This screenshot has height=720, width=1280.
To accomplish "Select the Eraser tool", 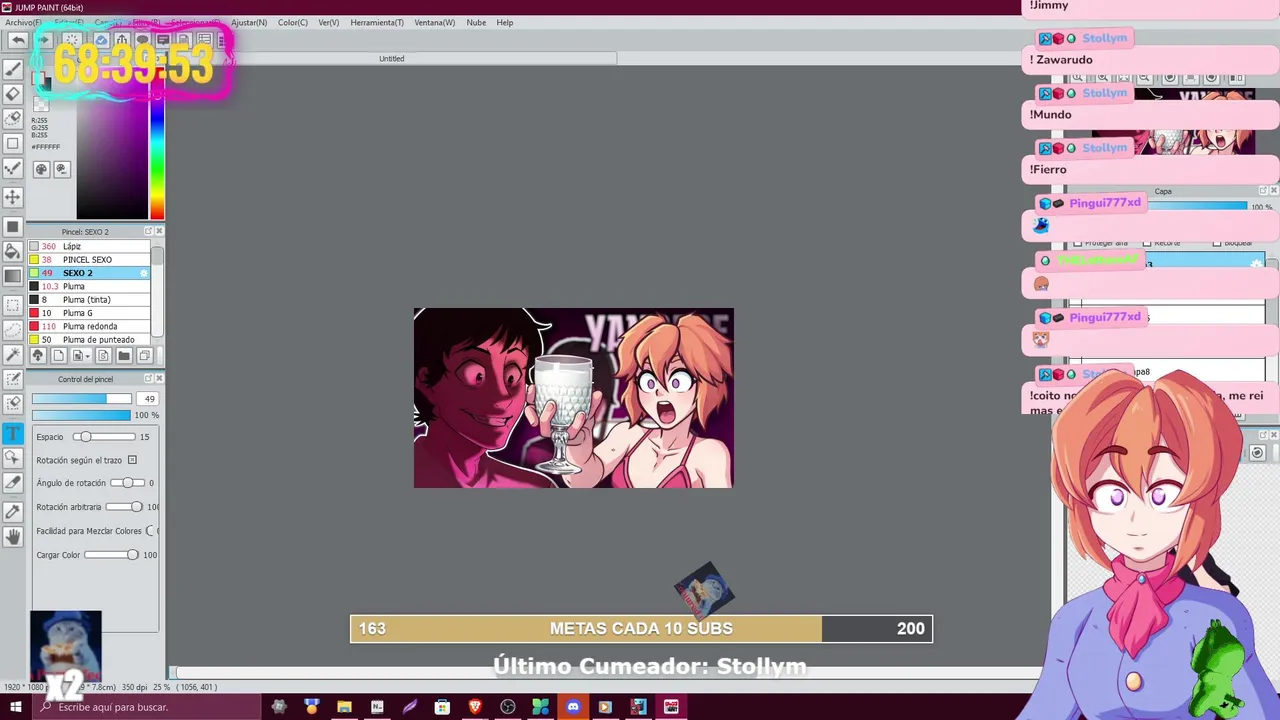I will click(13, 94).
